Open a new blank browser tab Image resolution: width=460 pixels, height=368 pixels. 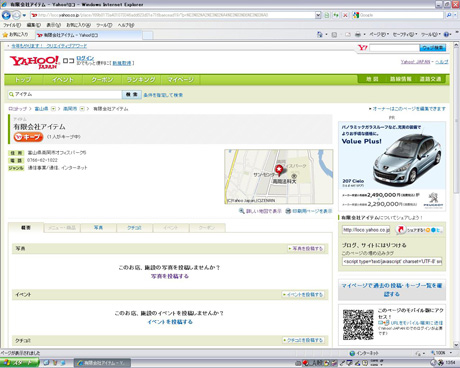(148, 35)
